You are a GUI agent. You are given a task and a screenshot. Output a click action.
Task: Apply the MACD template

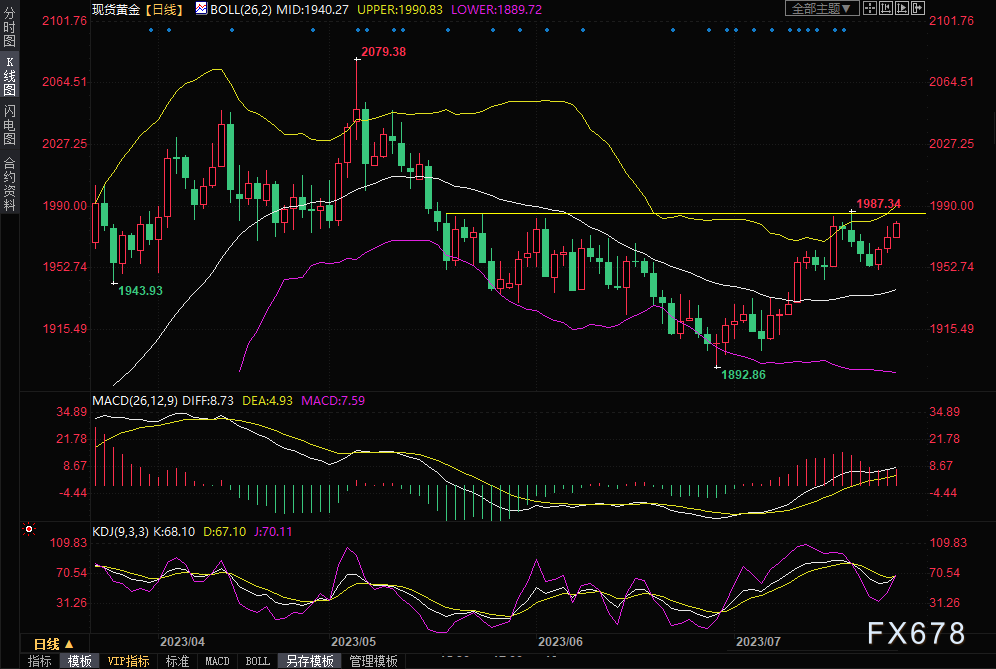point(217,661)
